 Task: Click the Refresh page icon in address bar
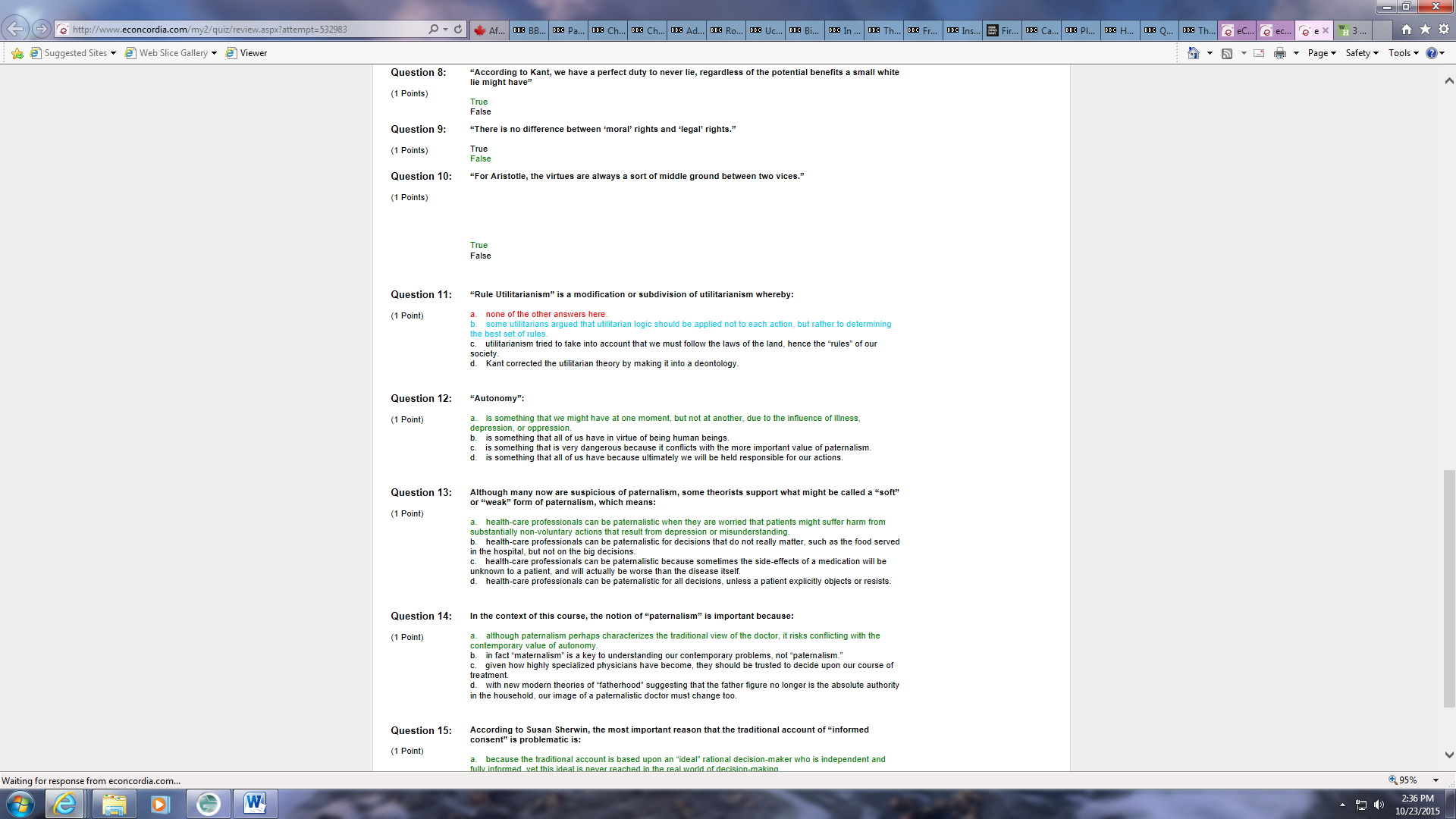(x=458, y=29)
